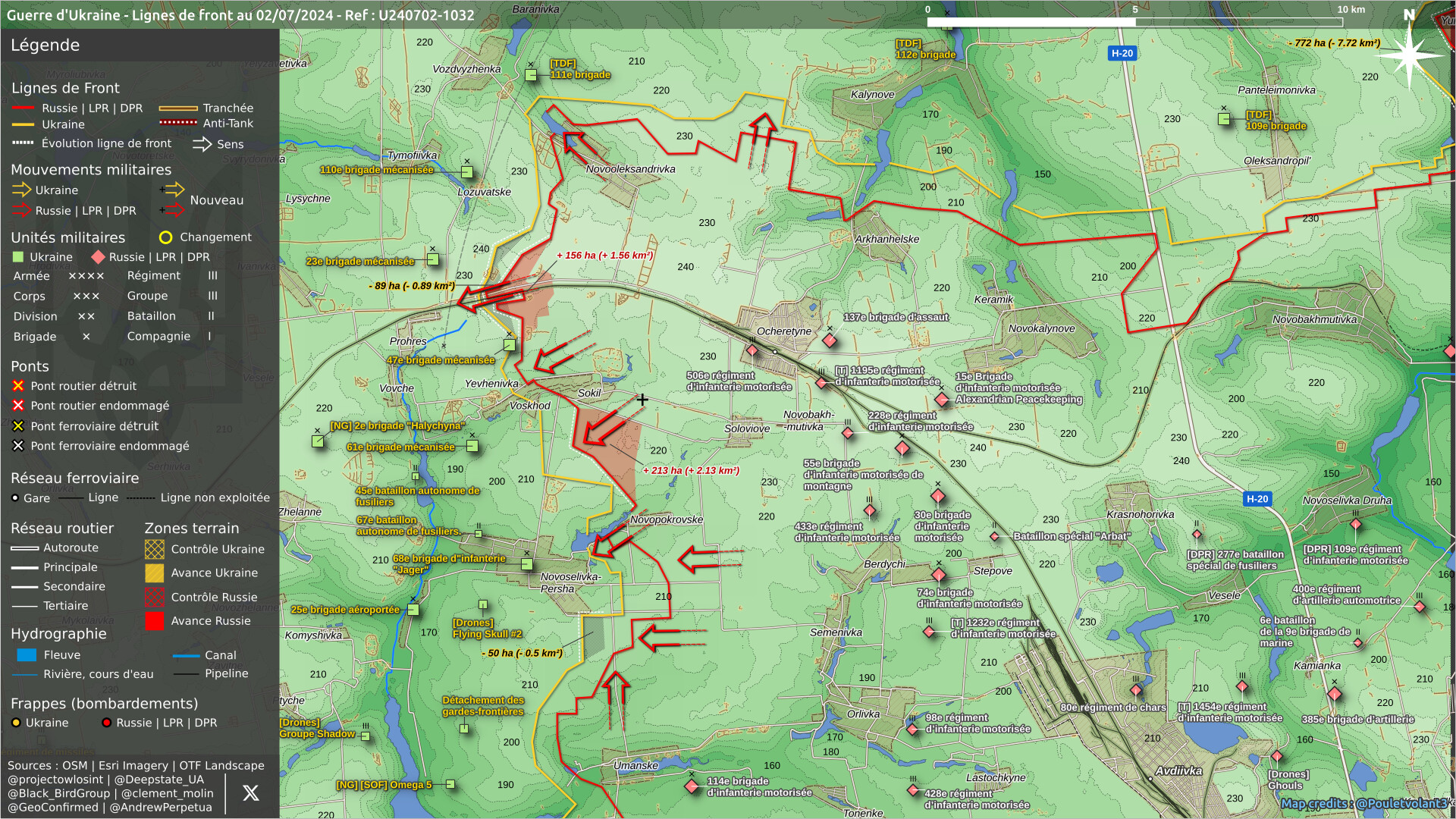This screenshot has height=819, width=1456.
Task: Click the 137e brigade d'assaut diamond marker
Action: tap(830, 340)
